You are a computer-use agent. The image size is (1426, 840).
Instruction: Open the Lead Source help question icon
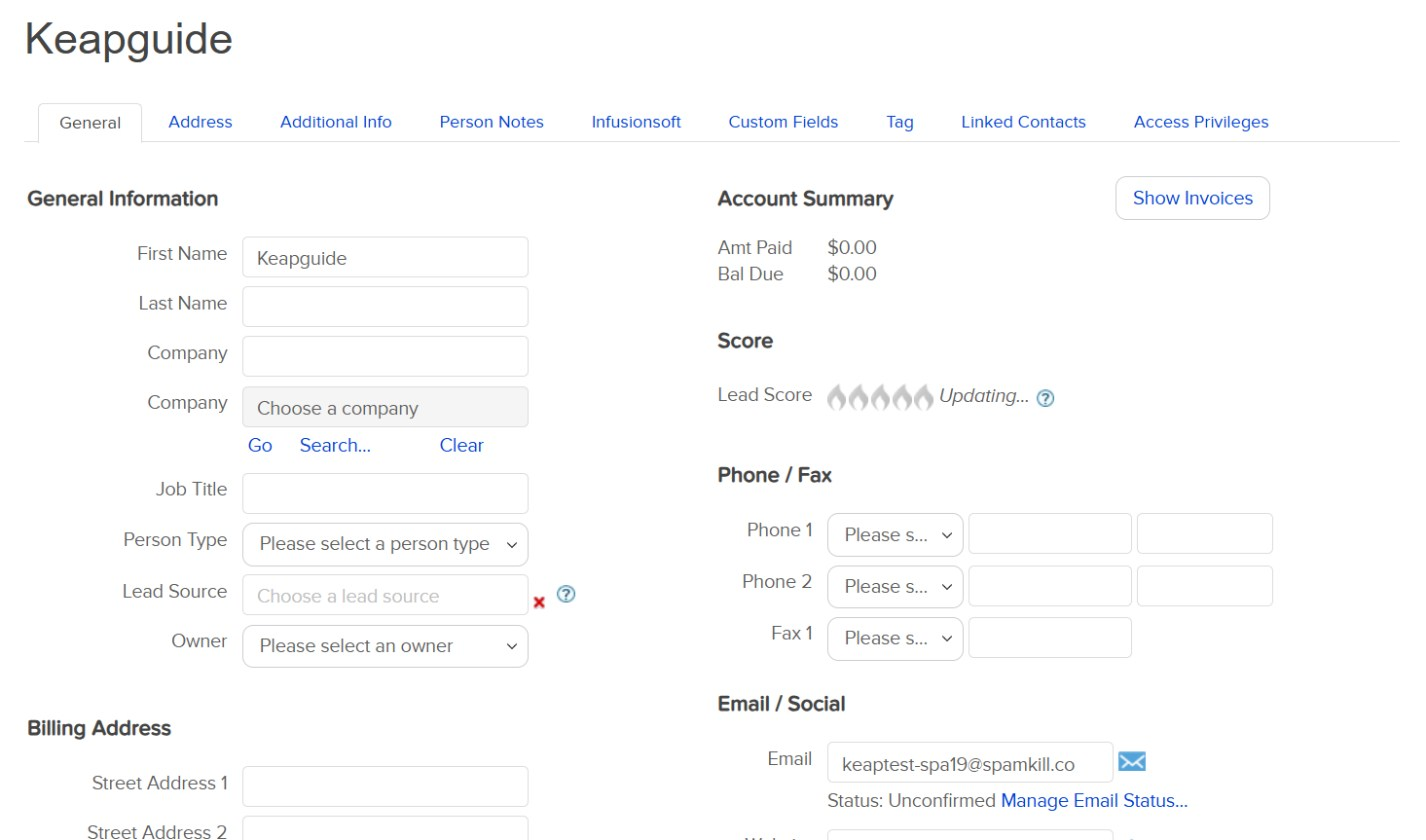click(566, 594)
